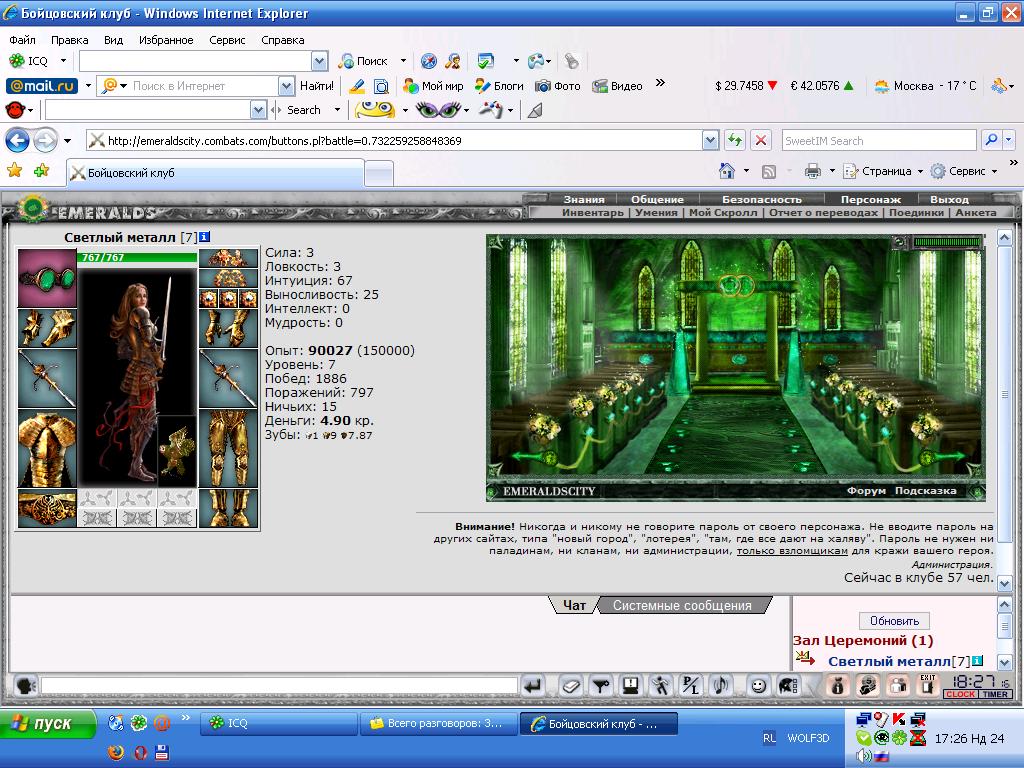Toggle the CLOCK mode label
Image resolution: width=1024 pixels, height=768 pixels.
[x=961, y=694]
